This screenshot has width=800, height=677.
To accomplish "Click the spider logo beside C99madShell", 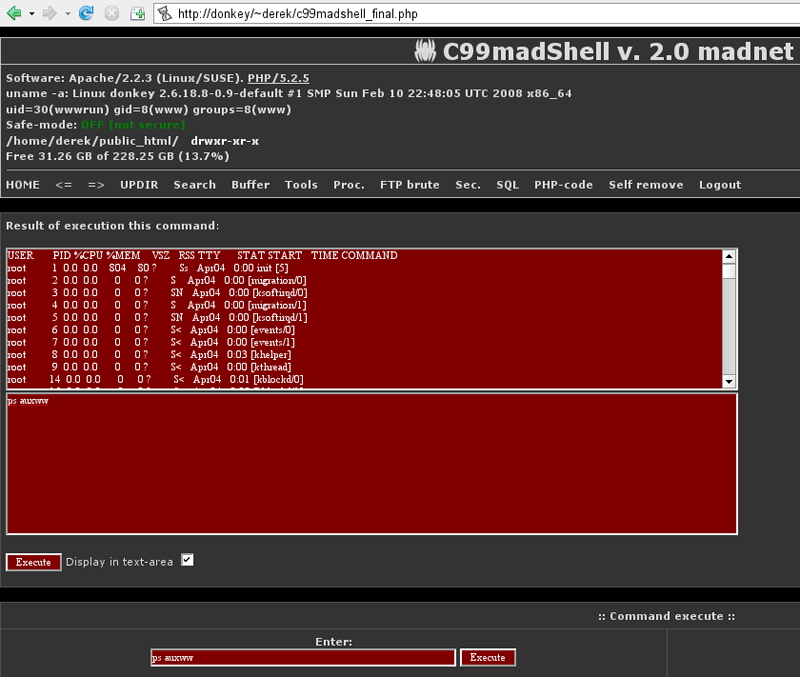I will click(425, 51).
